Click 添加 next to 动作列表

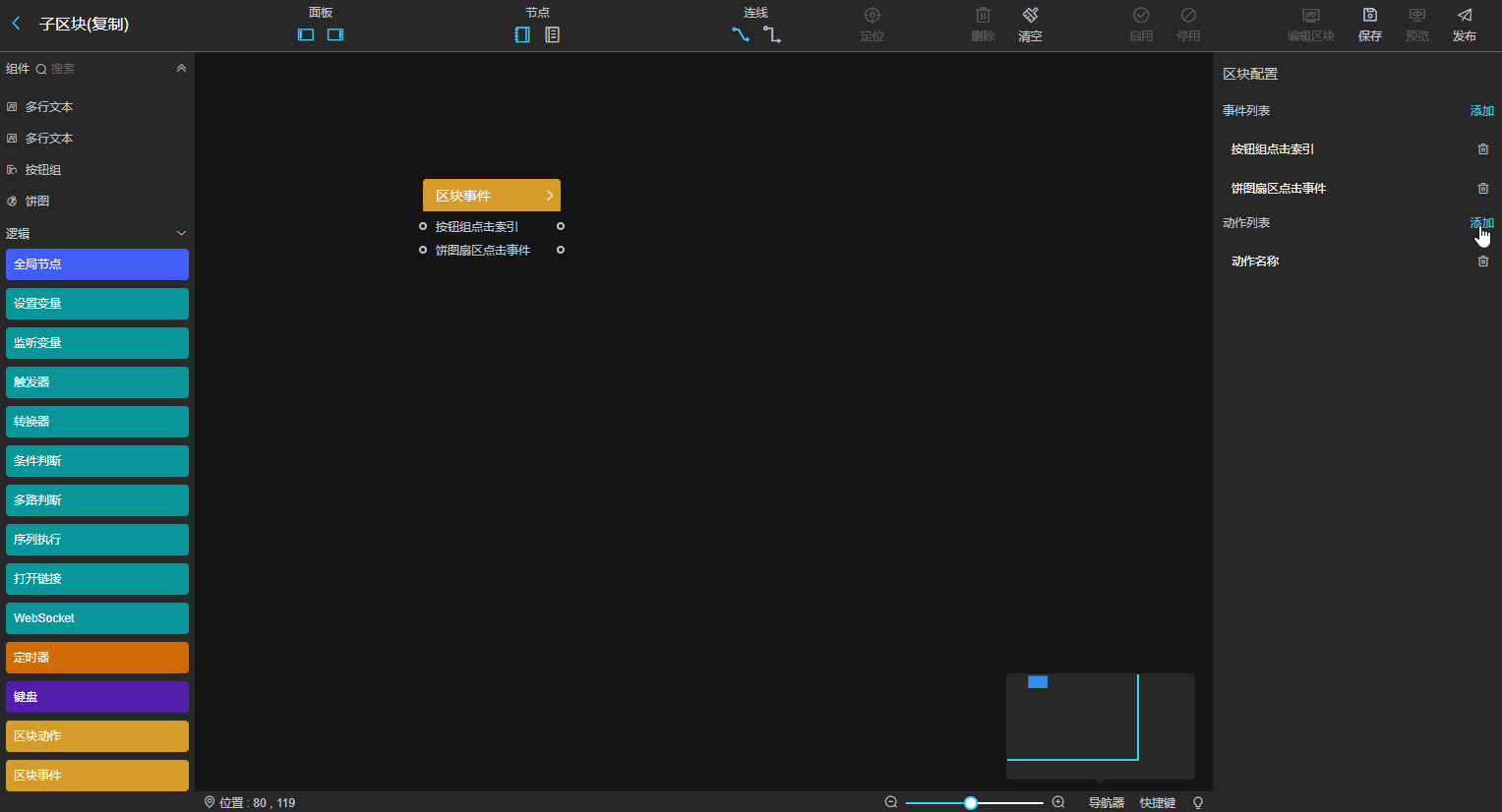pyautogui.click(x=1481, y=223)
